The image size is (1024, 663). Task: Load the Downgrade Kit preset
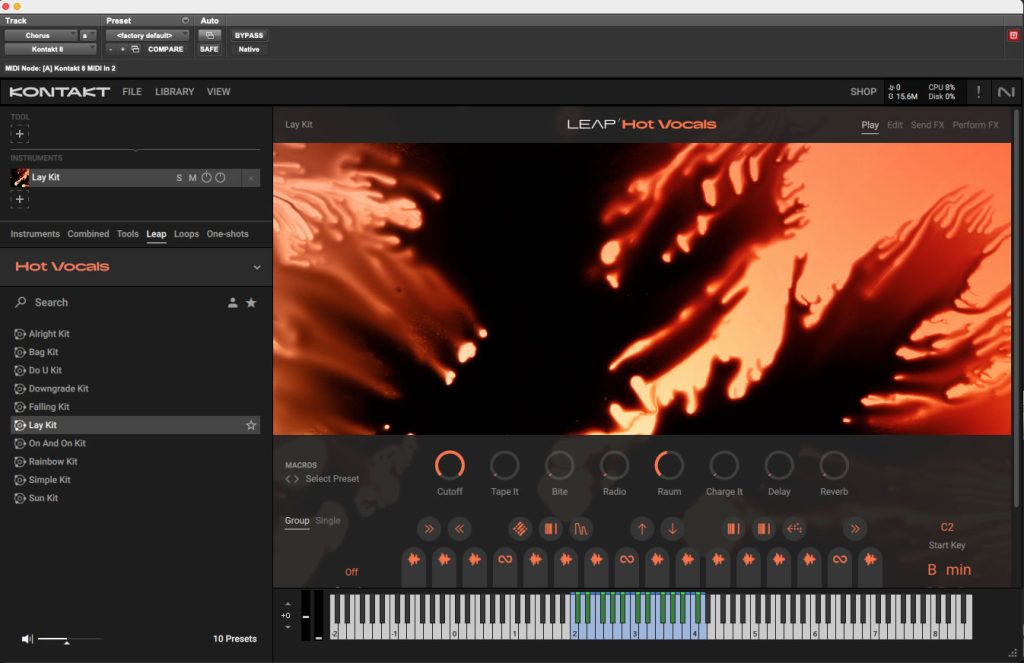click(58, 389)
